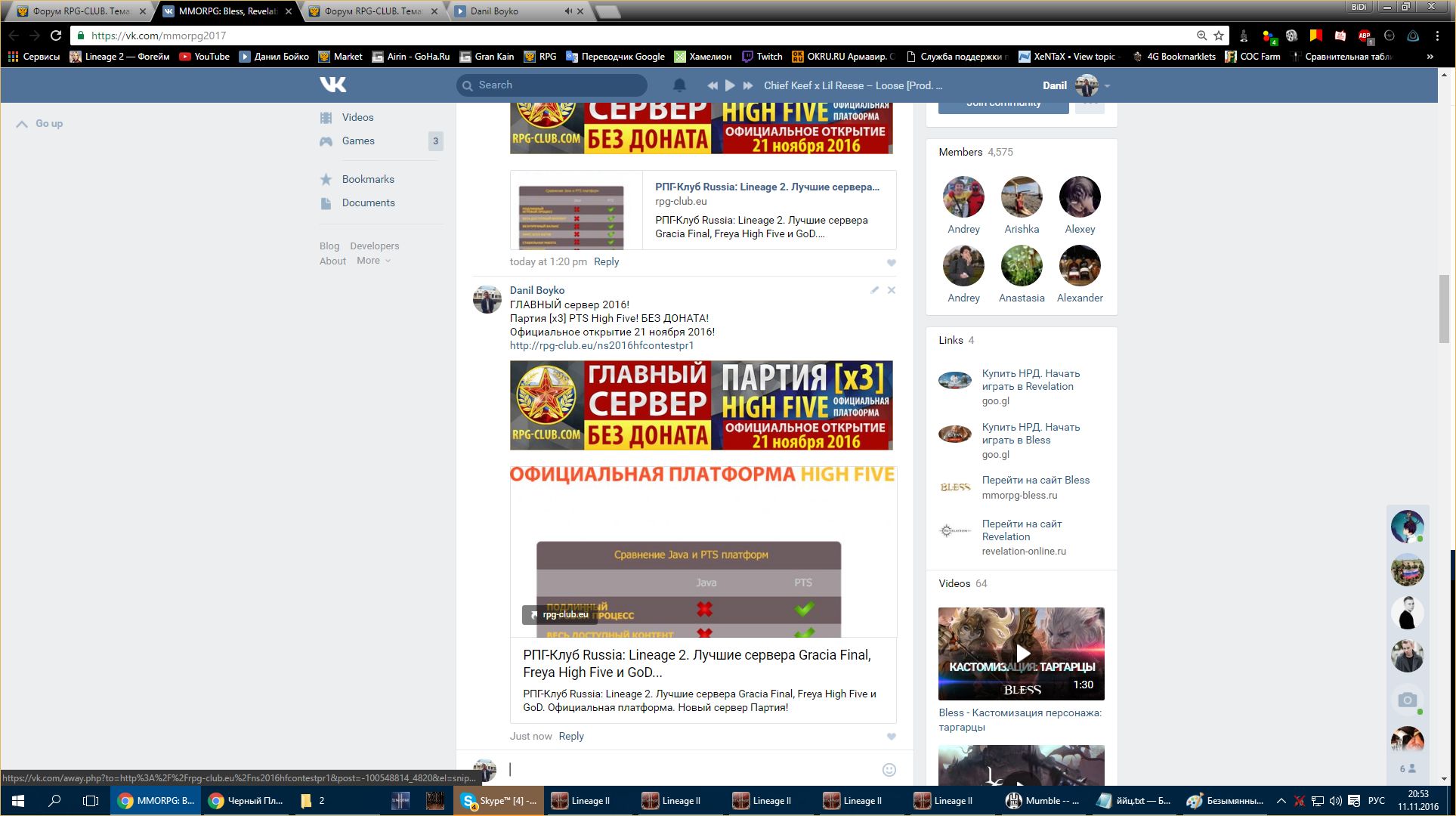Open Перейти на сайт Bless link
The width and height of the screenshot is (1456, 816).
(1035, 480)
